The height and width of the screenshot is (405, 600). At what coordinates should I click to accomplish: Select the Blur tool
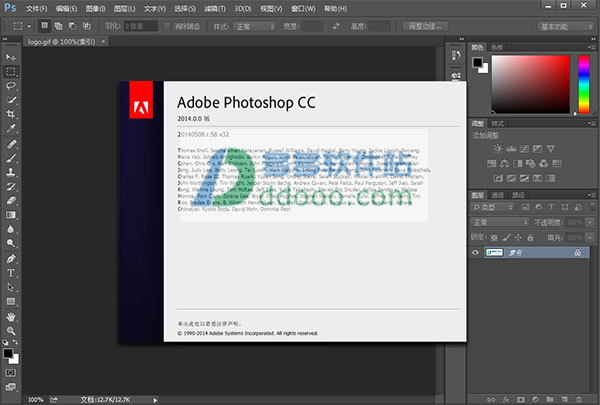click(11, 229)
